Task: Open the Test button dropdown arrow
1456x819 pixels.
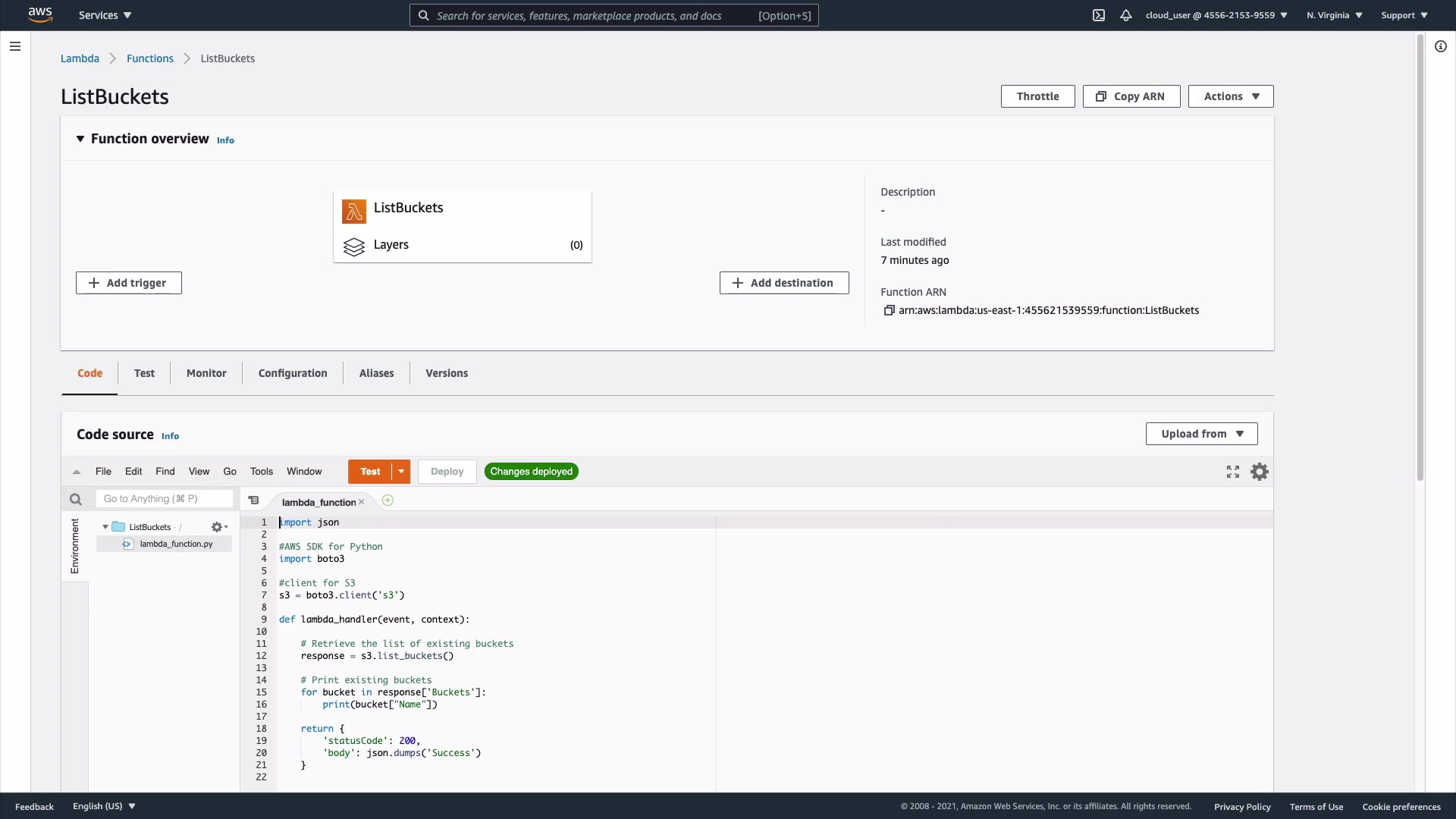Action: coord(401,472)
